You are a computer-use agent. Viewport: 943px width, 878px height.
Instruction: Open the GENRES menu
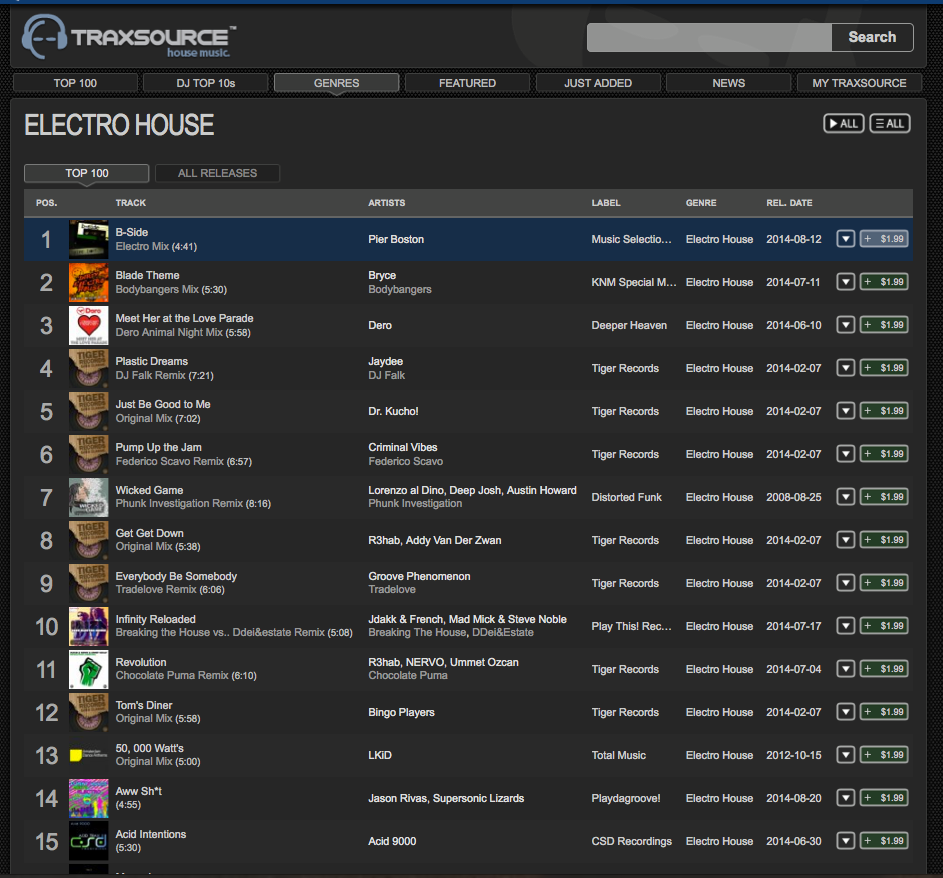tap(336, 83)
